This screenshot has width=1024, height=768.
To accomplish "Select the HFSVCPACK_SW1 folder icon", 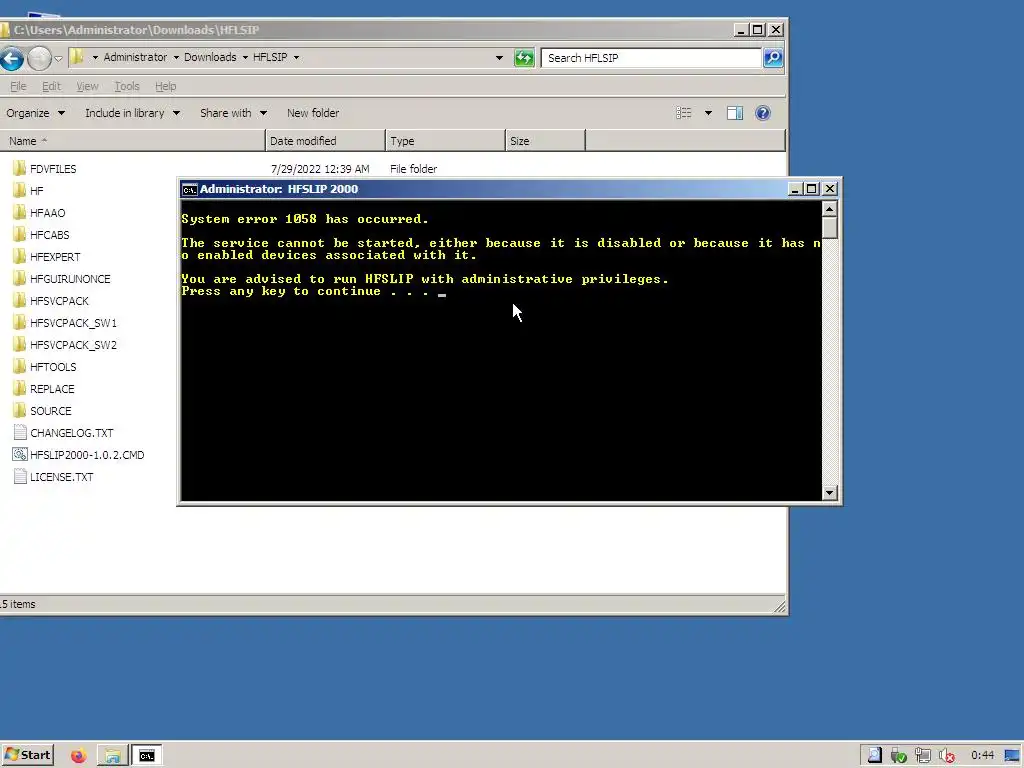I will tap(20, 323).
